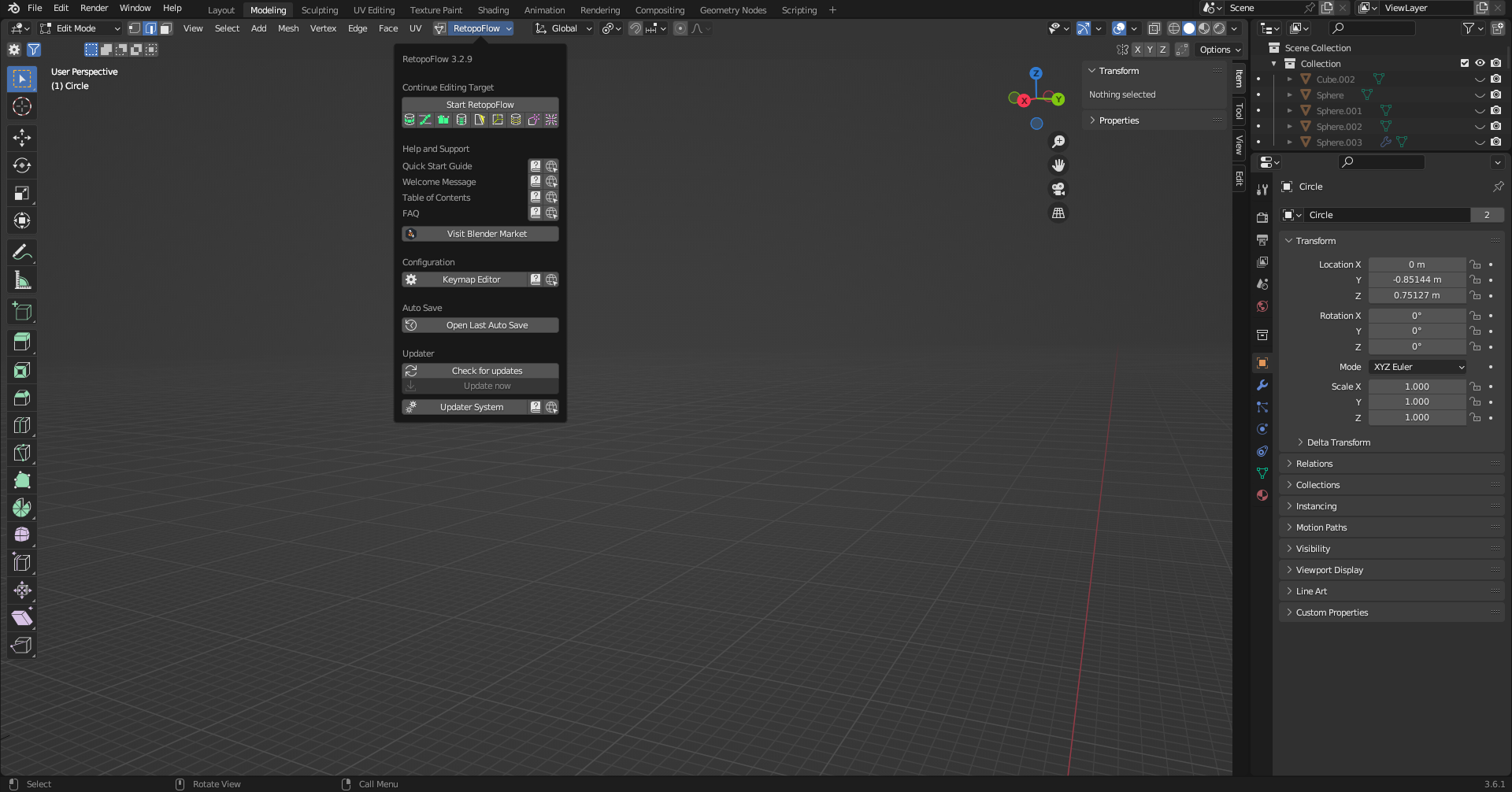This screenshot has height=792, width=1512.
Task: Open the World properties tab icon
Action: (x=1262, y=306)
